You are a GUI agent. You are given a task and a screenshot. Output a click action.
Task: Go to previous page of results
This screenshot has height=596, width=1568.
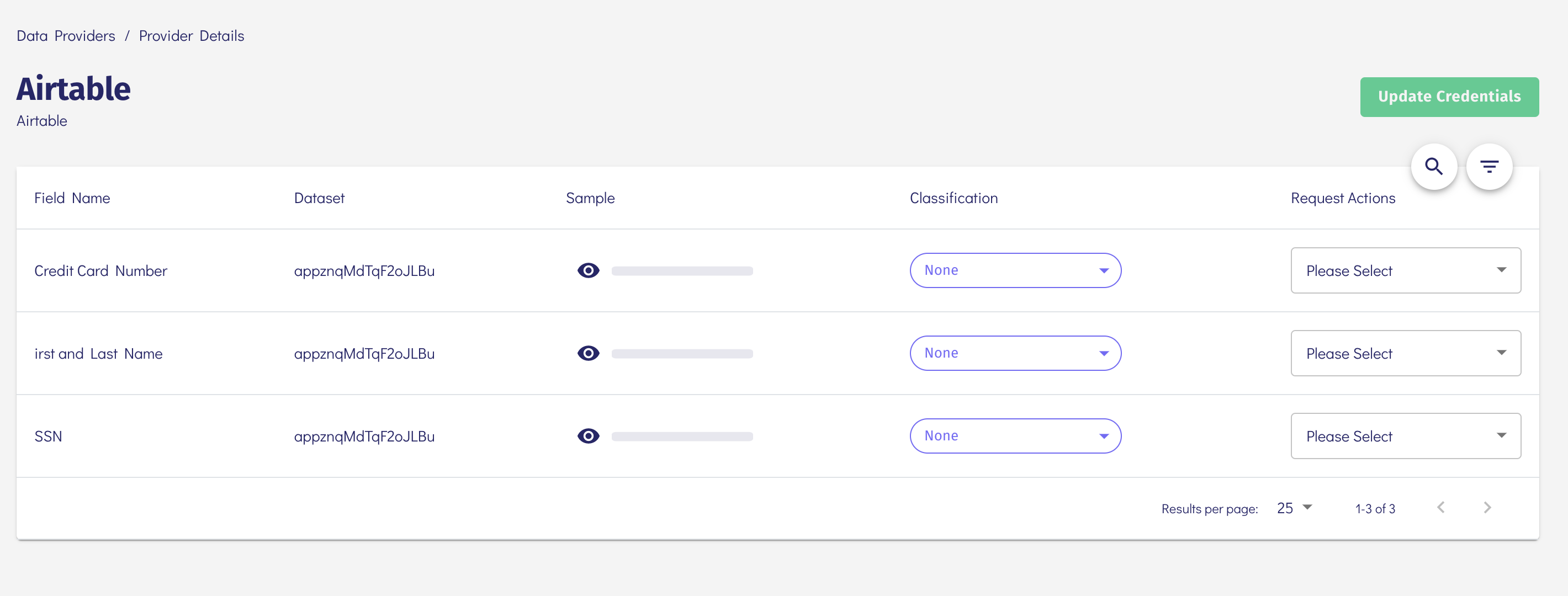tap(1440, 508)
